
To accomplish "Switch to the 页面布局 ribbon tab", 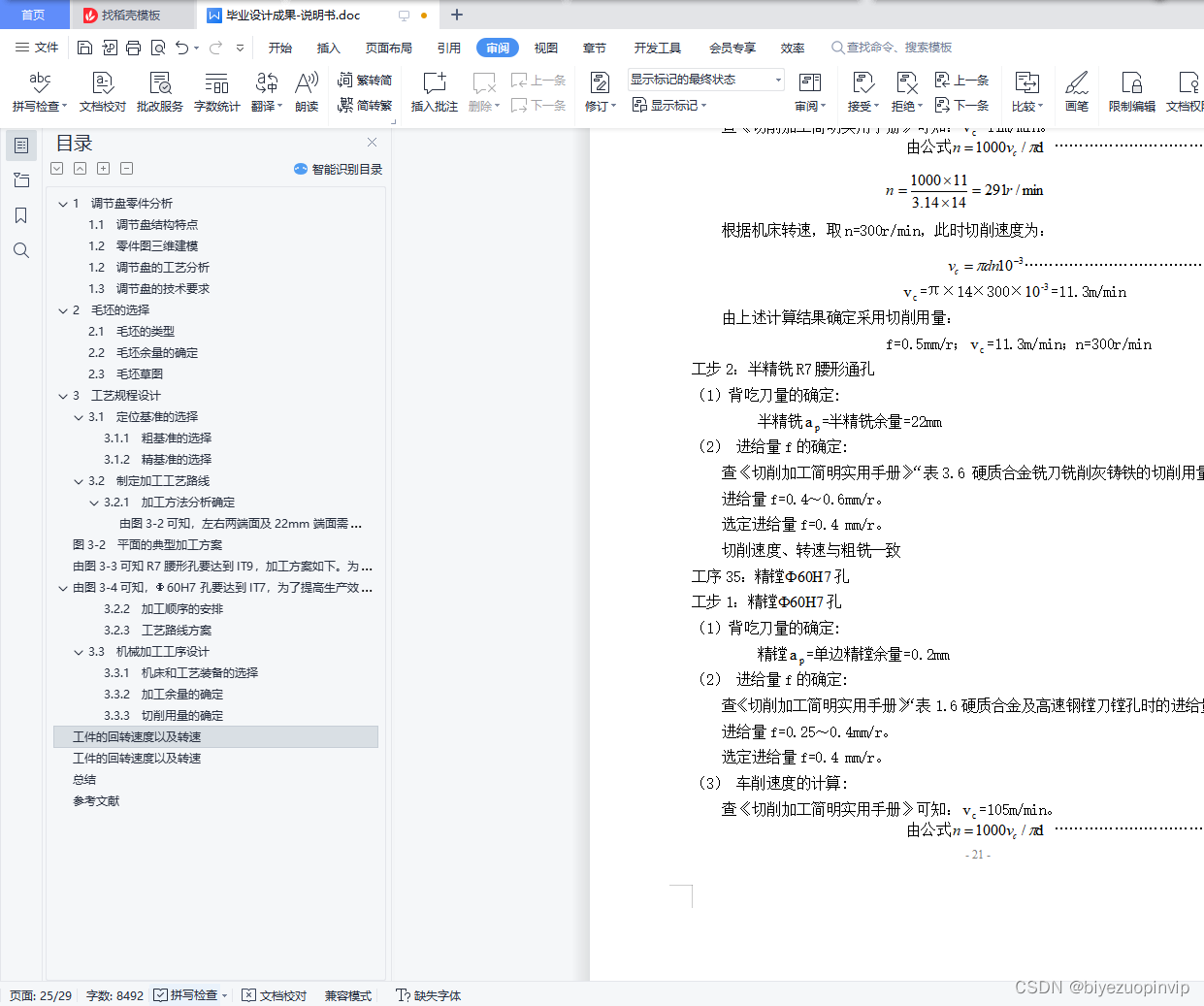I will pyautogui.click(x=389, y=48).
